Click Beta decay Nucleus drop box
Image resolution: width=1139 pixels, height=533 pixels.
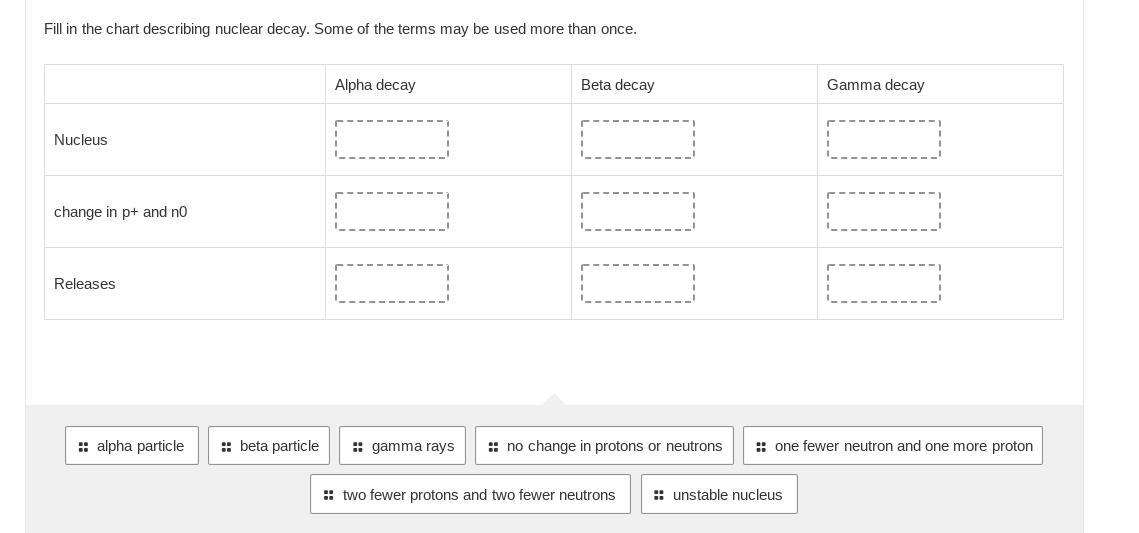(638, 140)
